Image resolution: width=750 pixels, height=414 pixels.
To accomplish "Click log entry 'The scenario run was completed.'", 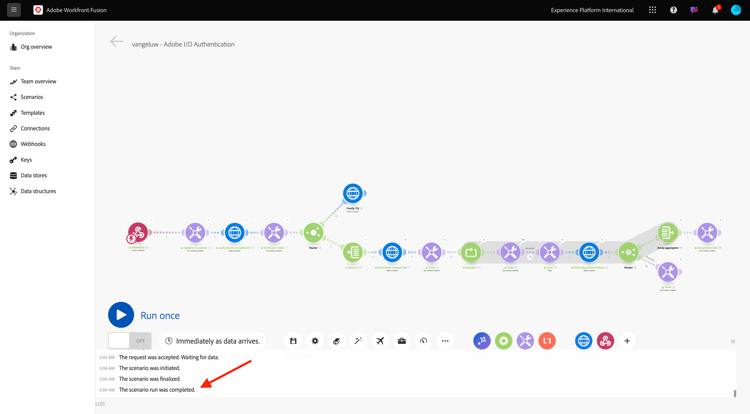I will click(157, 390).
